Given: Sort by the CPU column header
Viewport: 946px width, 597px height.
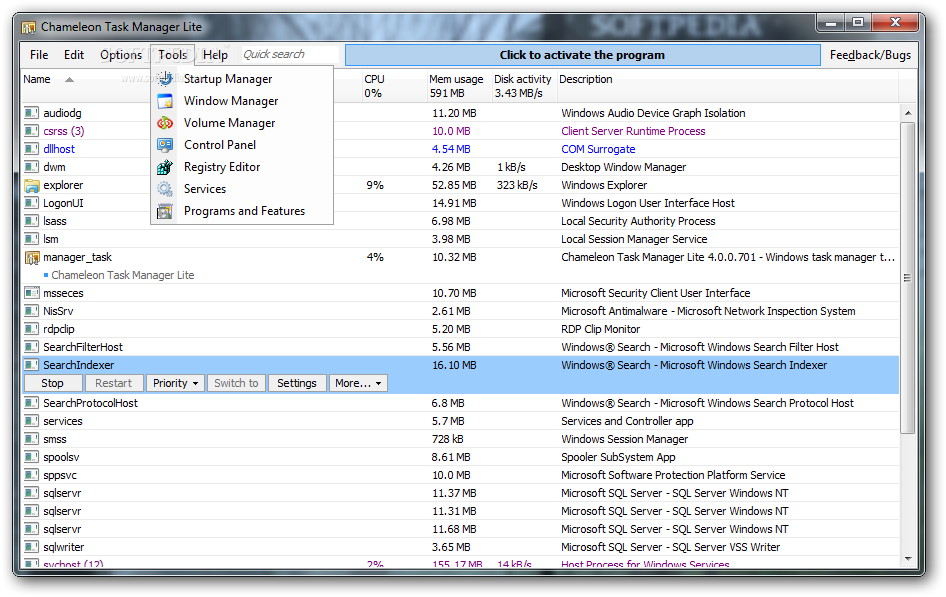Looking at the screenshot, I should pos(393,86).
